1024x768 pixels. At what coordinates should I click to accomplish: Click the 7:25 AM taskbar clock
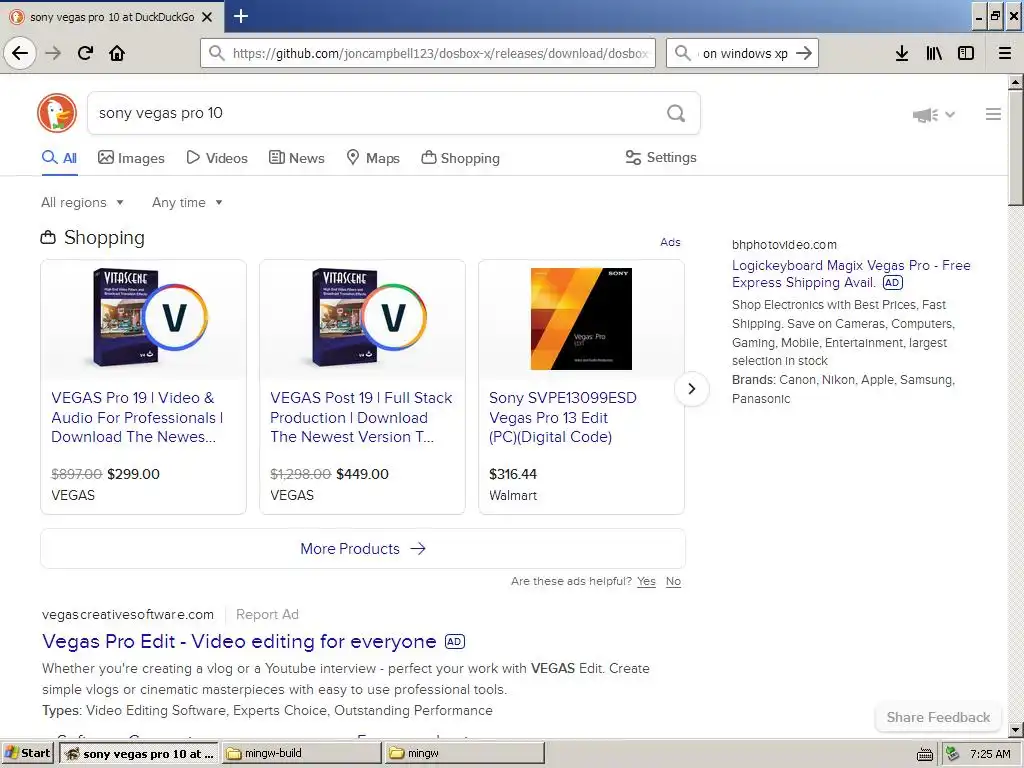click(x=990, y=754)
